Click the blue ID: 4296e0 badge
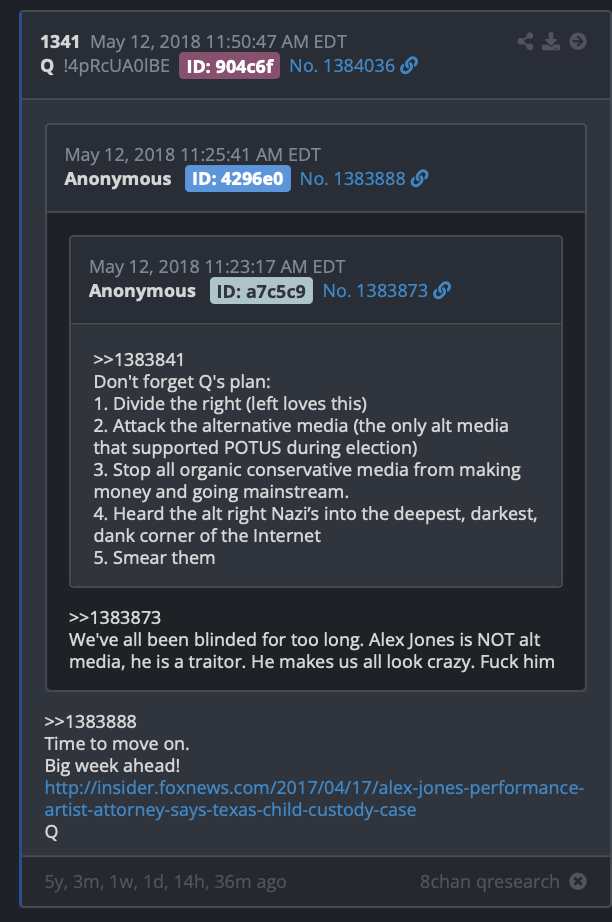Viewport: 612px width, 922px height. coord(238,179)
